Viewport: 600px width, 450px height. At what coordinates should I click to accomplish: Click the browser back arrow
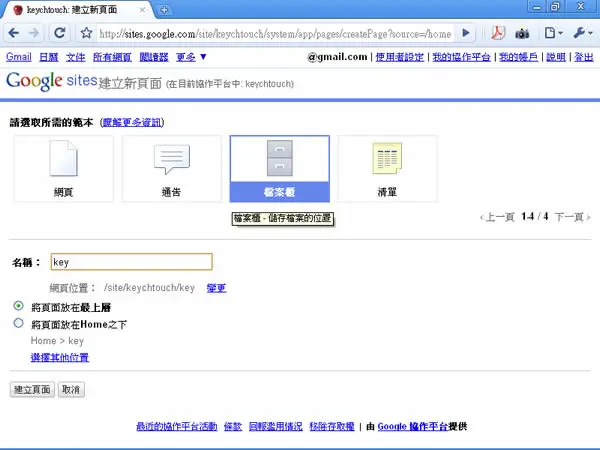[x=14, y=33]
